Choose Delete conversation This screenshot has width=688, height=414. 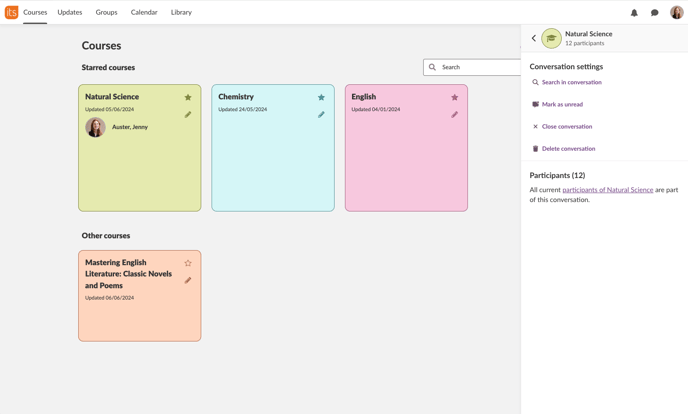point(568,149)
